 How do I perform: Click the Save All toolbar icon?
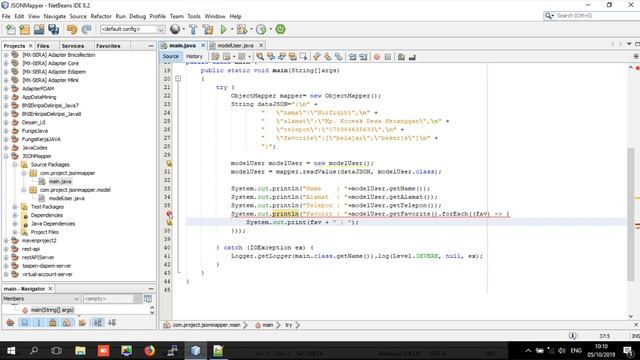pos(53,29)
